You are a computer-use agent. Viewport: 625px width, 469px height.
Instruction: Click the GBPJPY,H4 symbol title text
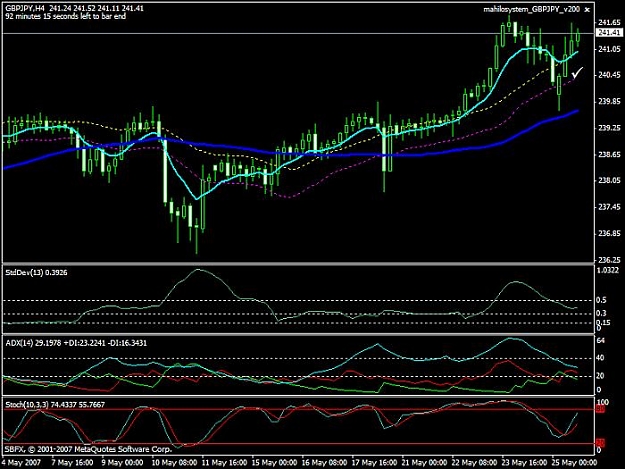pyautogui.click(x=25, y=8)
